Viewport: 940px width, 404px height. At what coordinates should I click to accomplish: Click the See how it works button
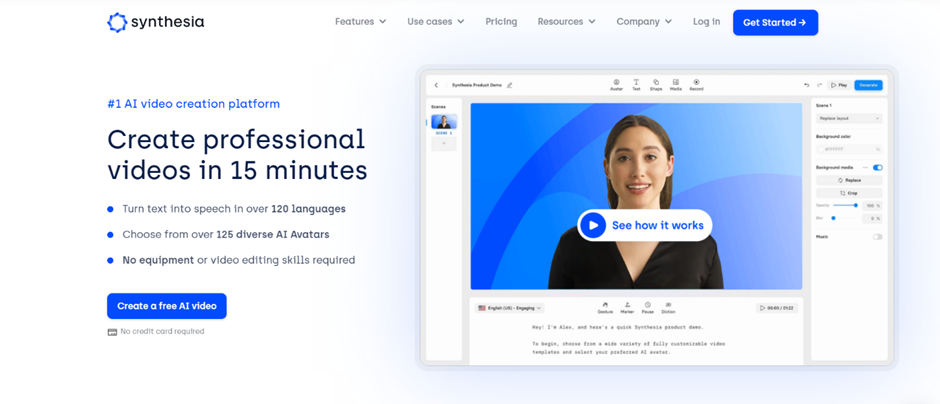[x=644, y=225]
